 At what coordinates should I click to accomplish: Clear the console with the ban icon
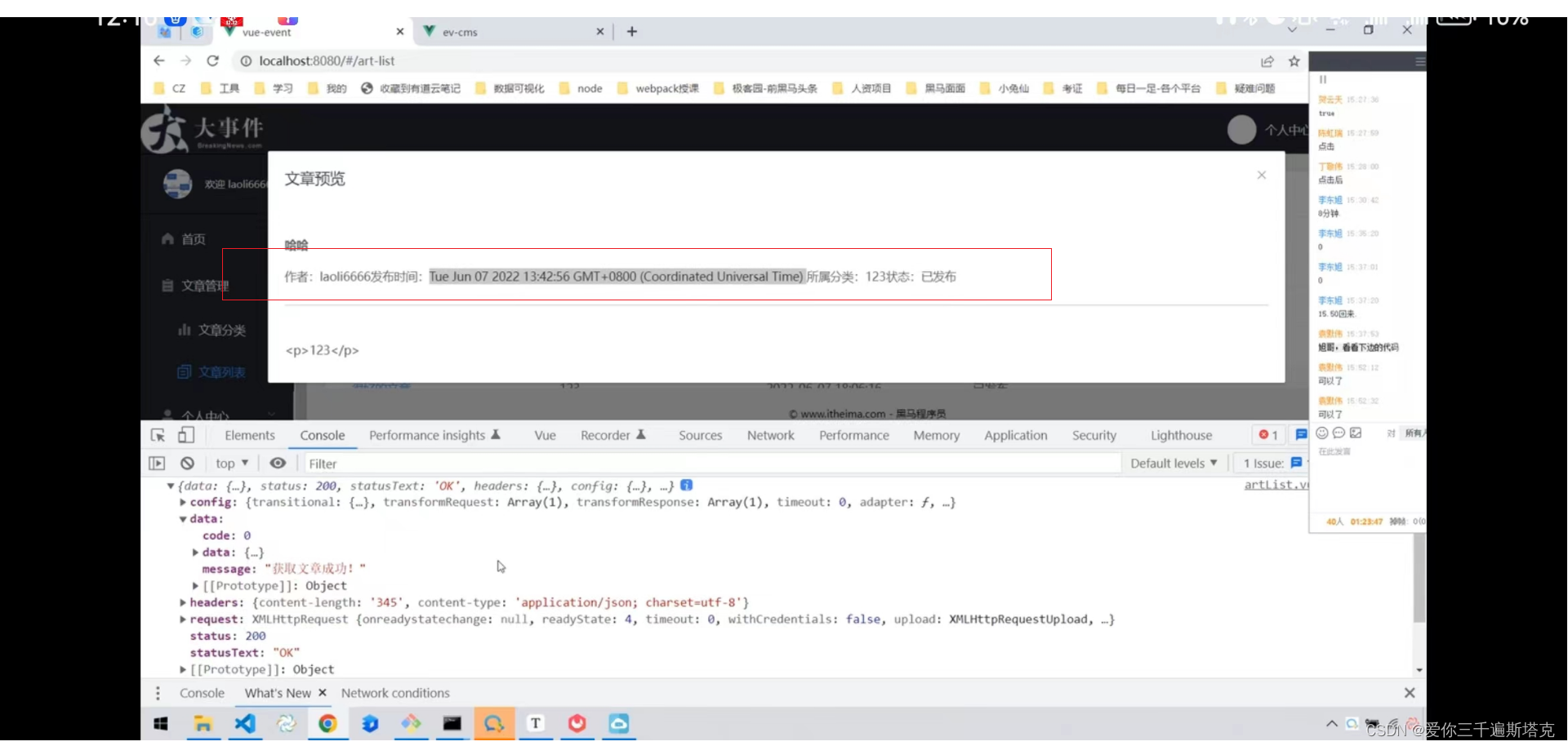(x=187, y=464)
